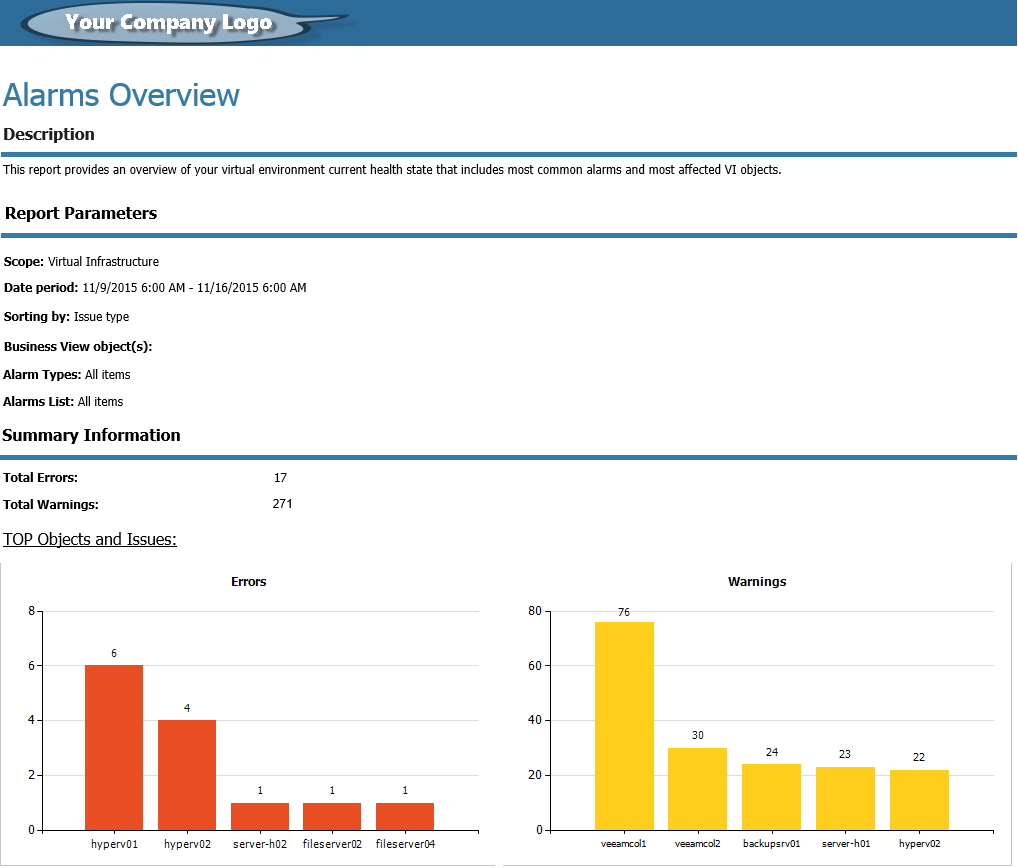Click the 1 data label above server-h02
This screenshot has width=1018, height=868.
tap(260, 791)
